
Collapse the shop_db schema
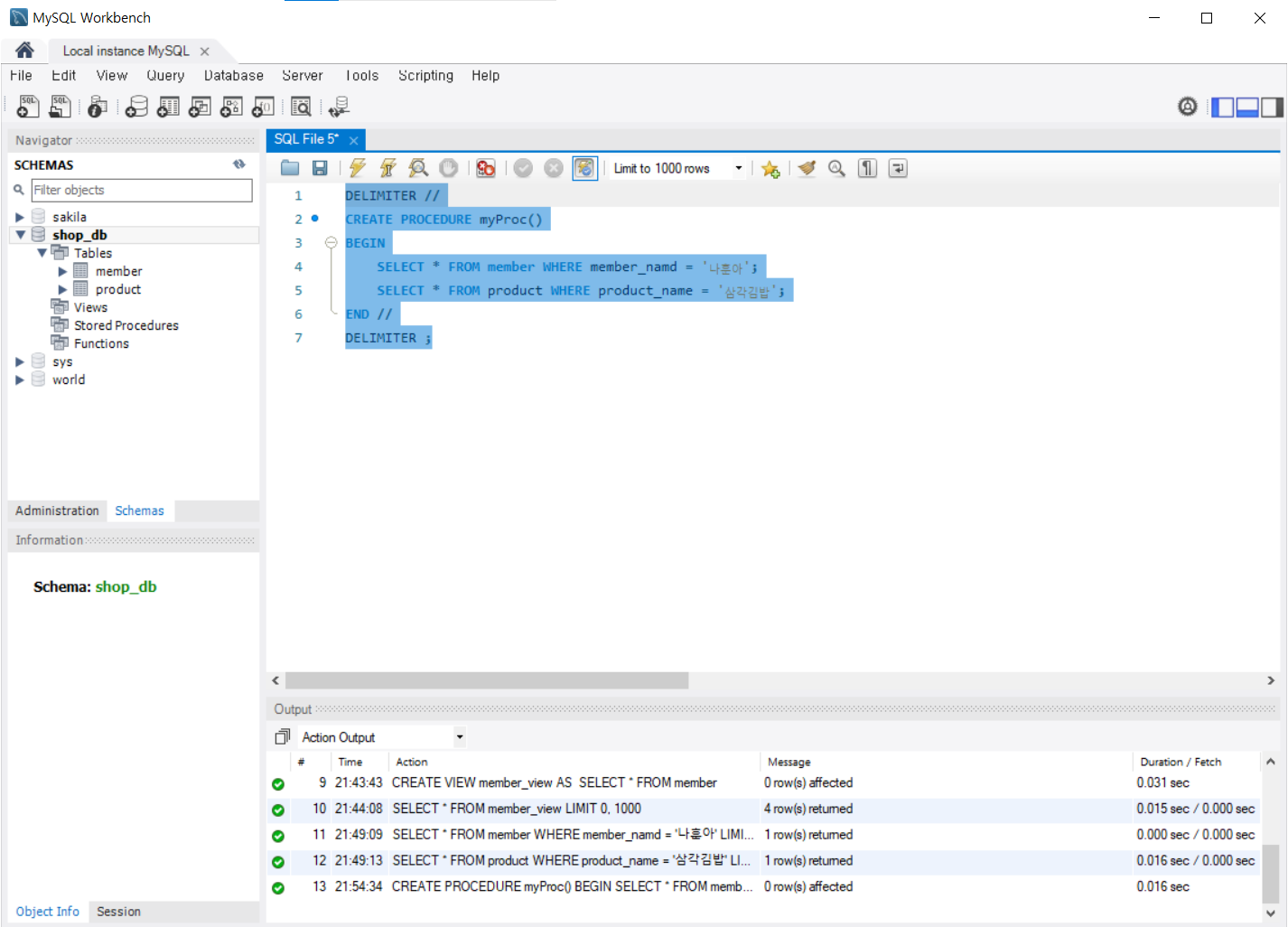(20, 235)
